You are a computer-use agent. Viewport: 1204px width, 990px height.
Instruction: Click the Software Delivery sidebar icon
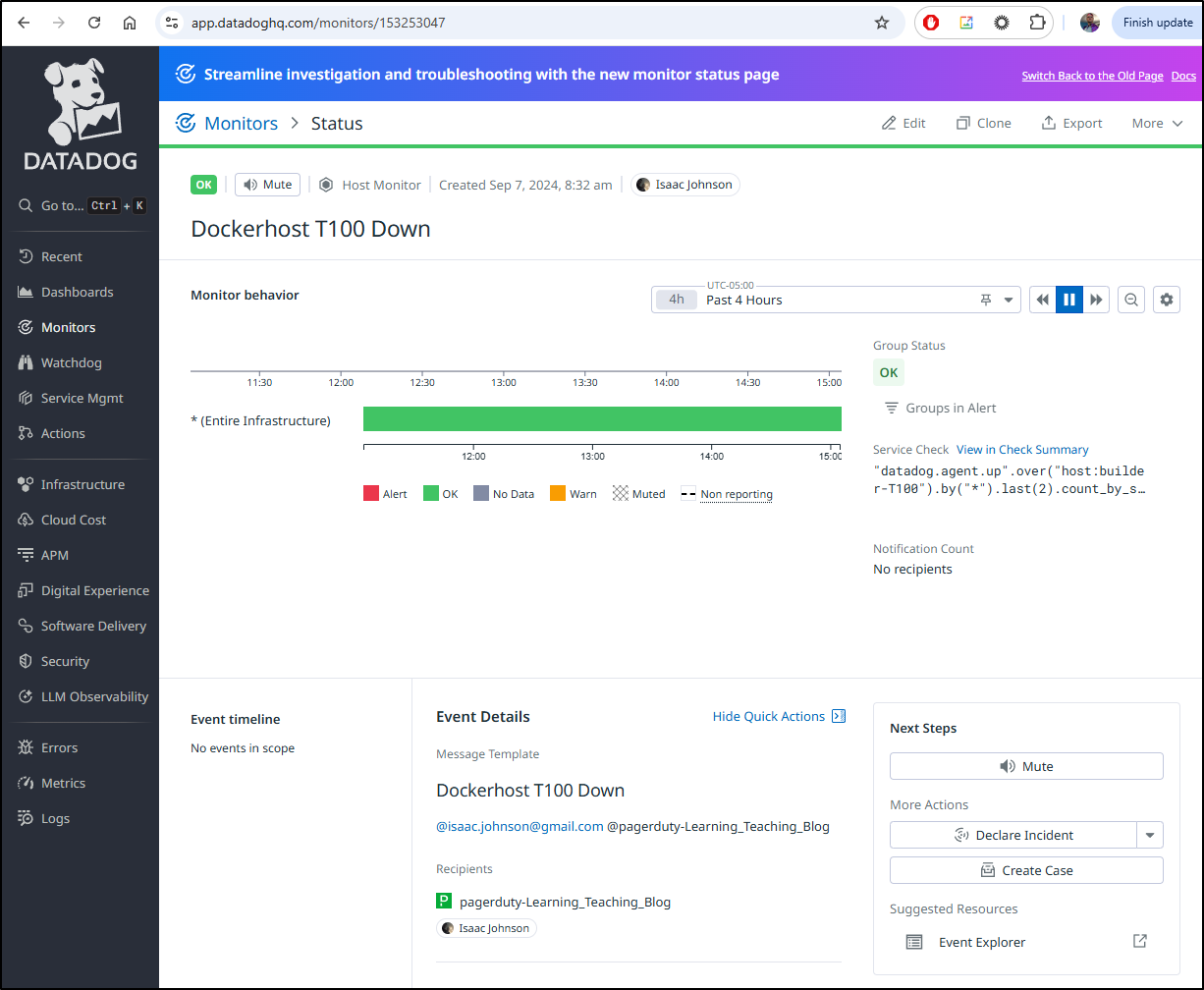coord(26,626)
